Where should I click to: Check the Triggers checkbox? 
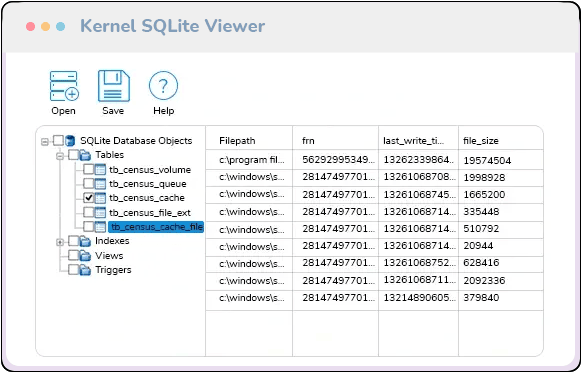[73, 270]
